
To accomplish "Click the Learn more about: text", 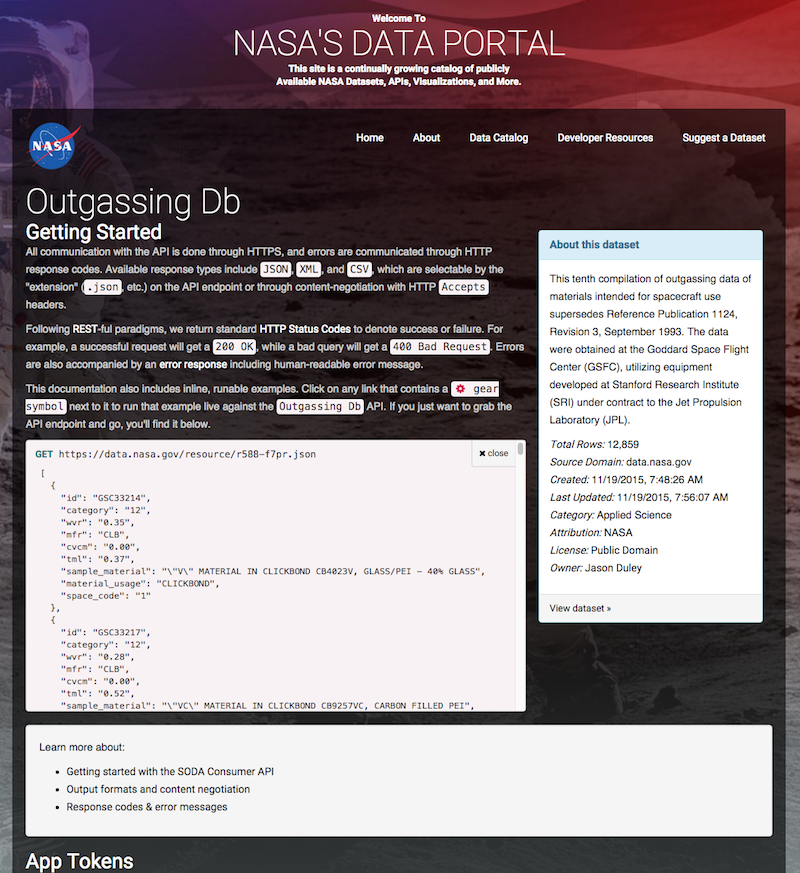I will tap(82, 747).
